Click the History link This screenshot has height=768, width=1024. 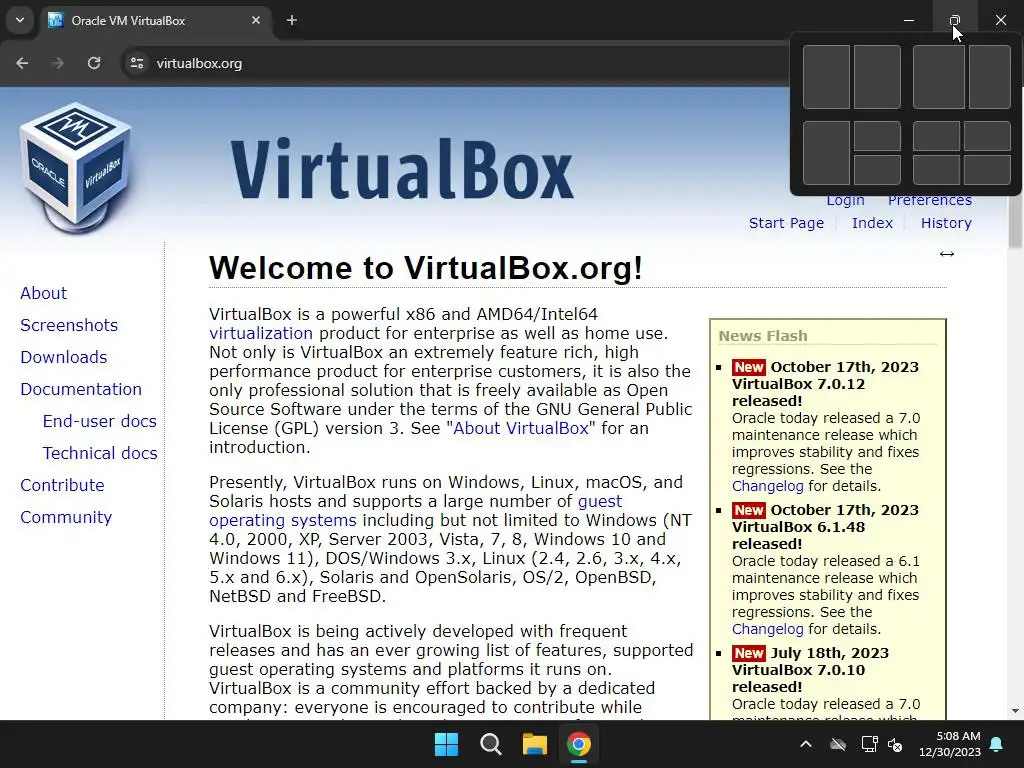tap(946, 223)
